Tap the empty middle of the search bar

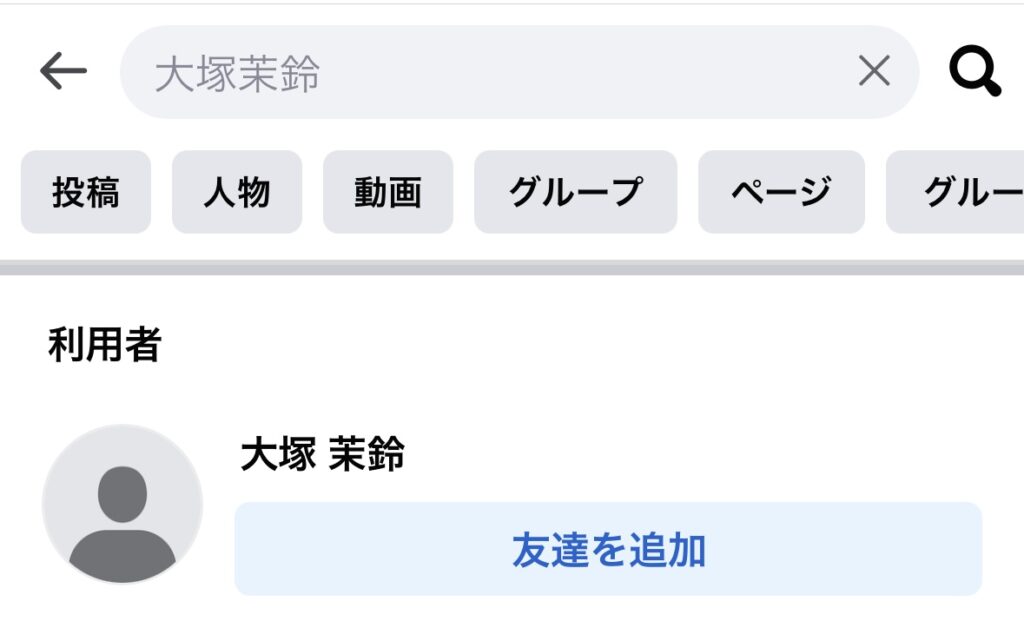pos(588,72)
